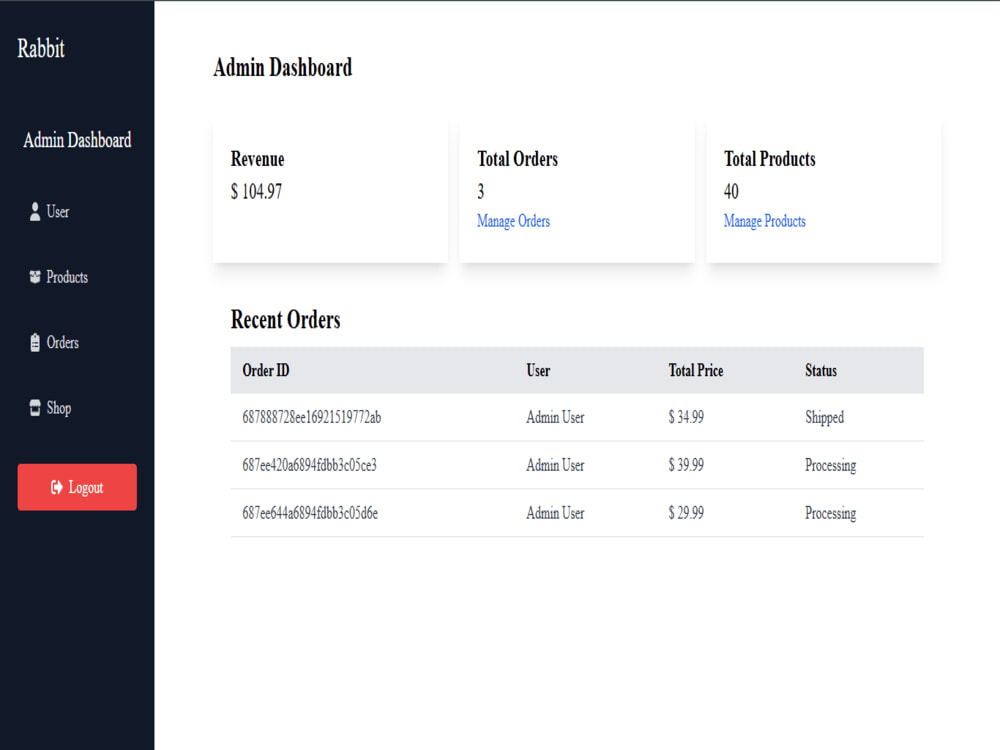This screenshot has width=1000, height=750.
Task: Click the $ 39.99 price cell
Action: [x=686, y=465]
